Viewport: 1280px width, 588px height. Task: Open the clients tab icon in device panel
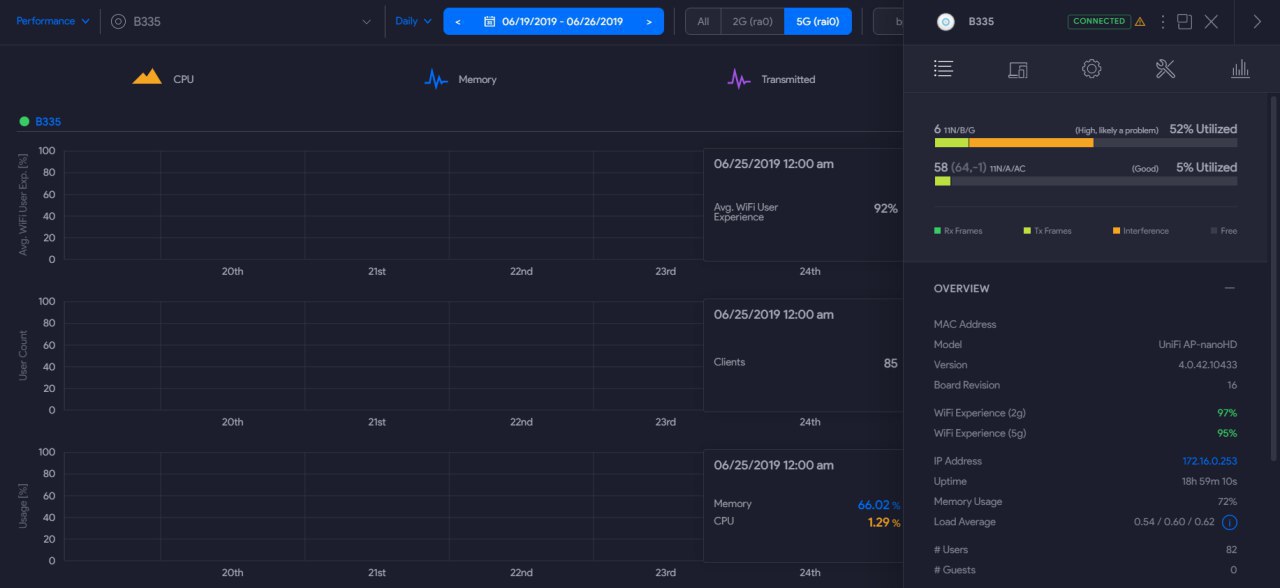point(1018,69)
